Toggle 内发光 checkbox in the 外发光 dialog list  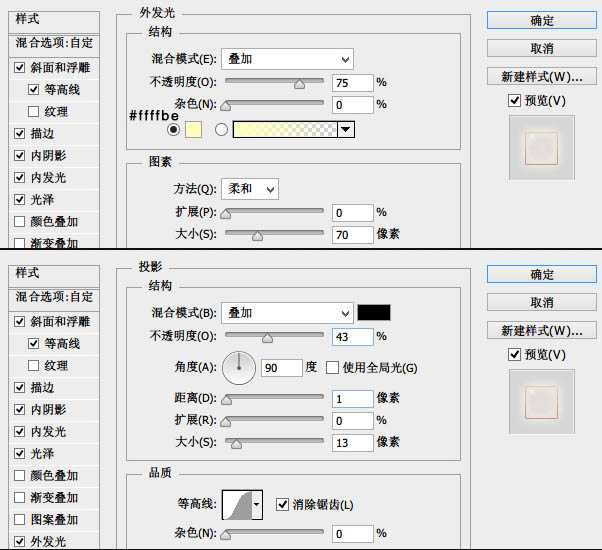click(19, 177)
